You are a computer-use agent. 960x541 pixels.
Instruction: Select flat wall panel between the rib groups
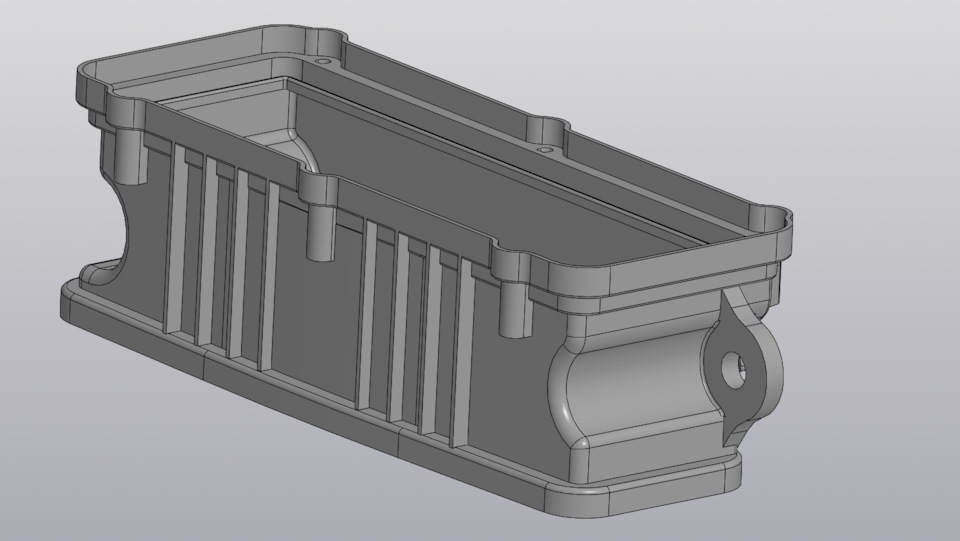click(x=315, y=306)
